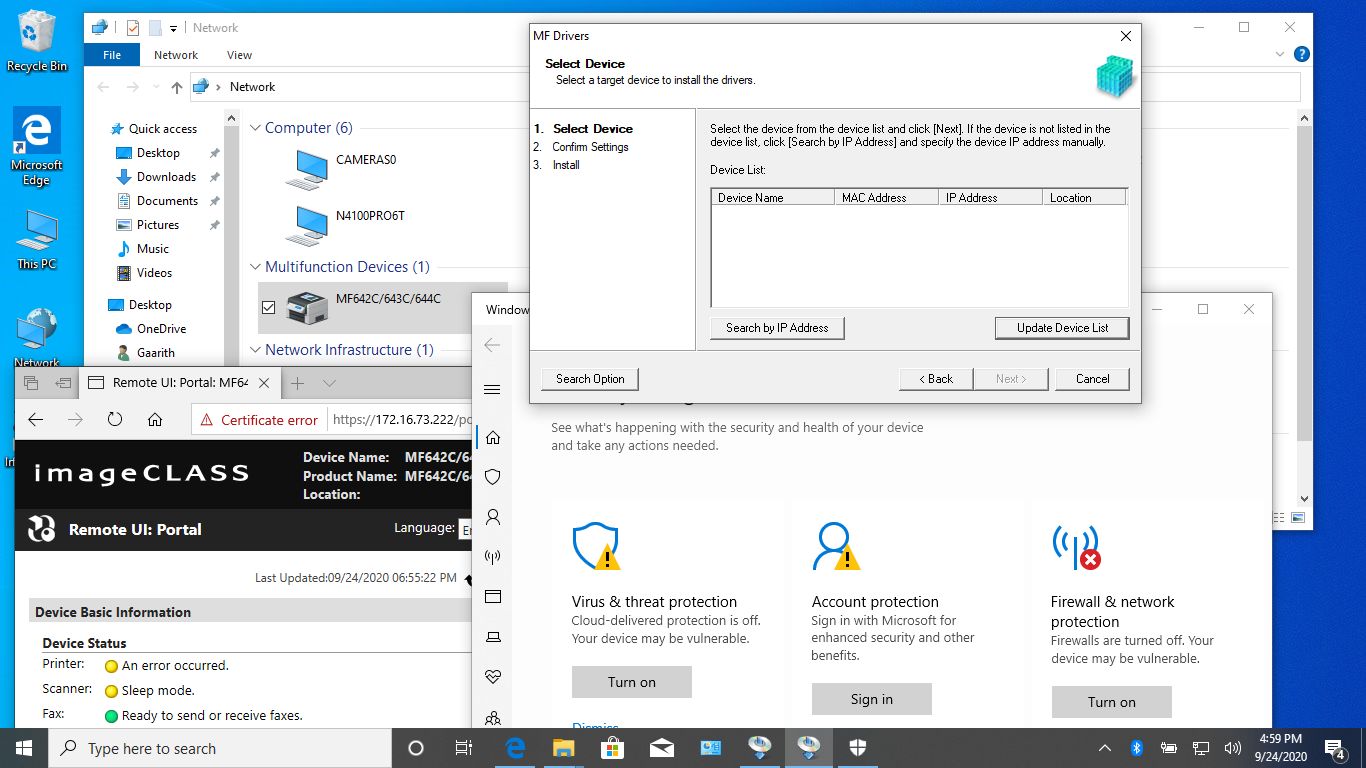This screenshot has height=768, width=1366.
Task: Select the Account protection person icon
Action: click(x=492, y=517)
